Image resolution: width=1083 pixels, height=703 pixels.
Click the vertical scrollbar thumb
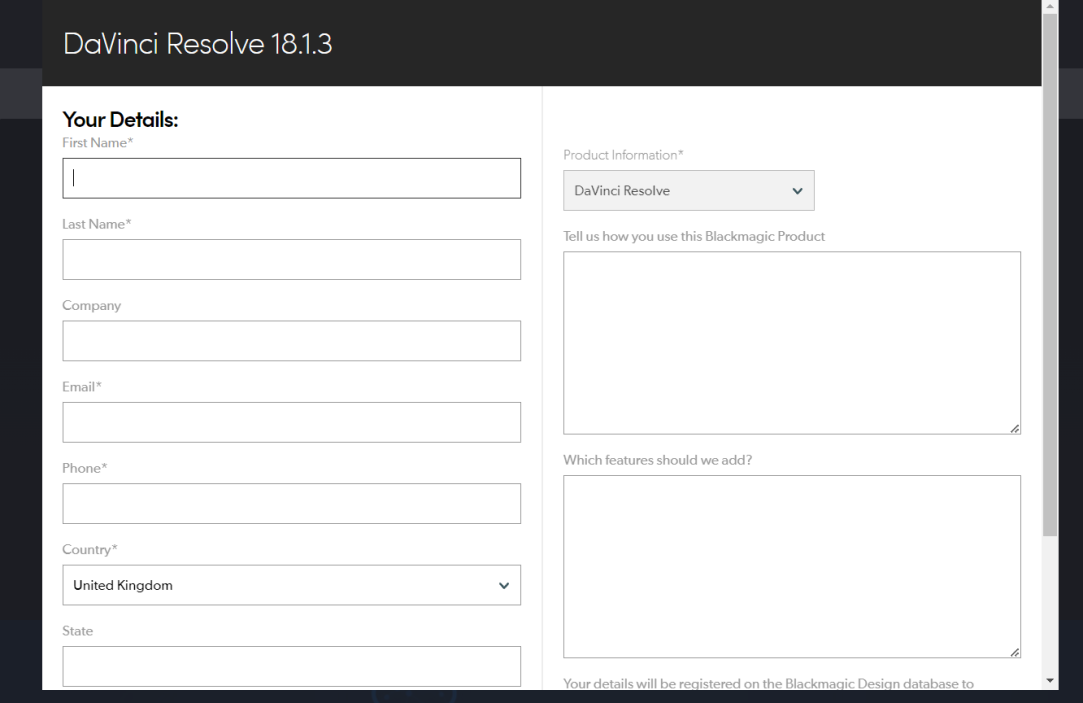1050,274
